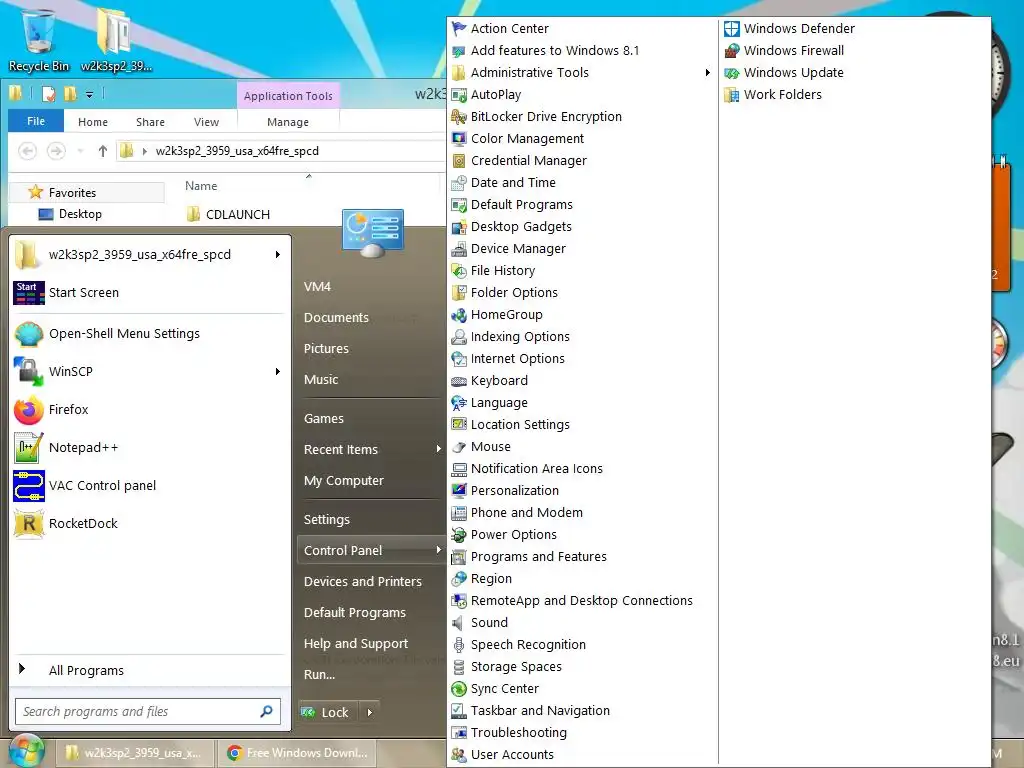The height and width of the screenshot is (768, 1024).
Task: Click Windows Update icon
Action: [732, 72]
